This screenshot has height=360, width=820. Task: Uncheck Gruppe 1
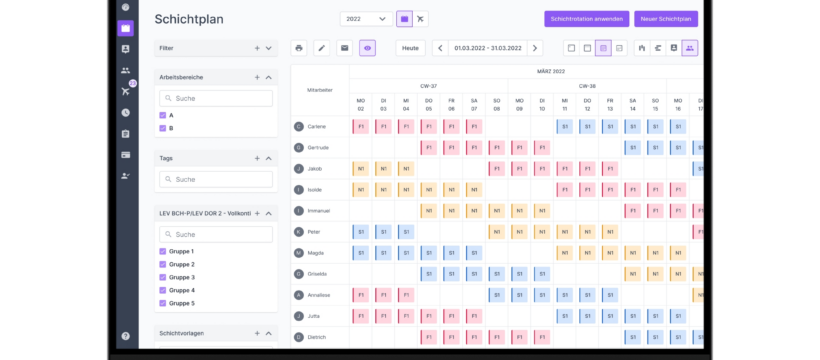(x=163, y=252)
